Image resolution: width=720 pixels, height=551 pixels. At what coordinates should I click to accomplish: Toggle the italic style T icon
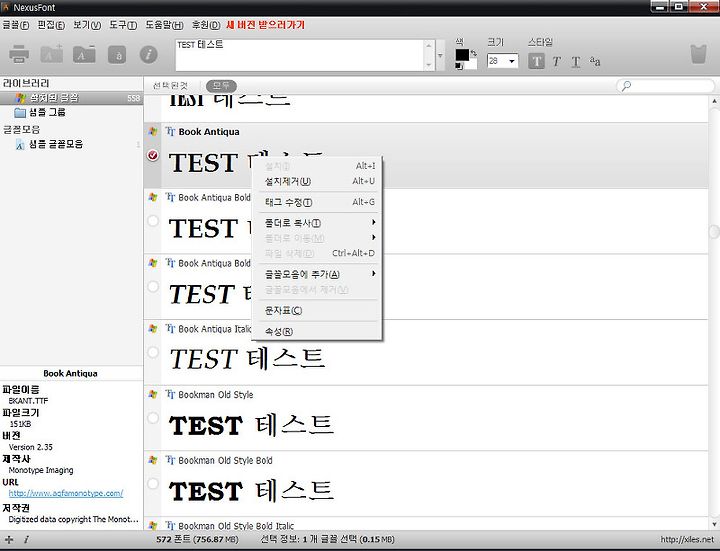click(x=557, y=62)
